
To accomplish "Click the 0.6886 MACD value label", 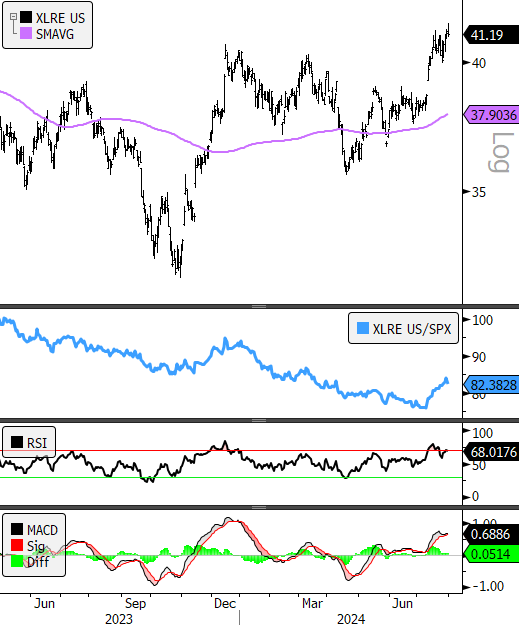I will [x=491, y=534].
